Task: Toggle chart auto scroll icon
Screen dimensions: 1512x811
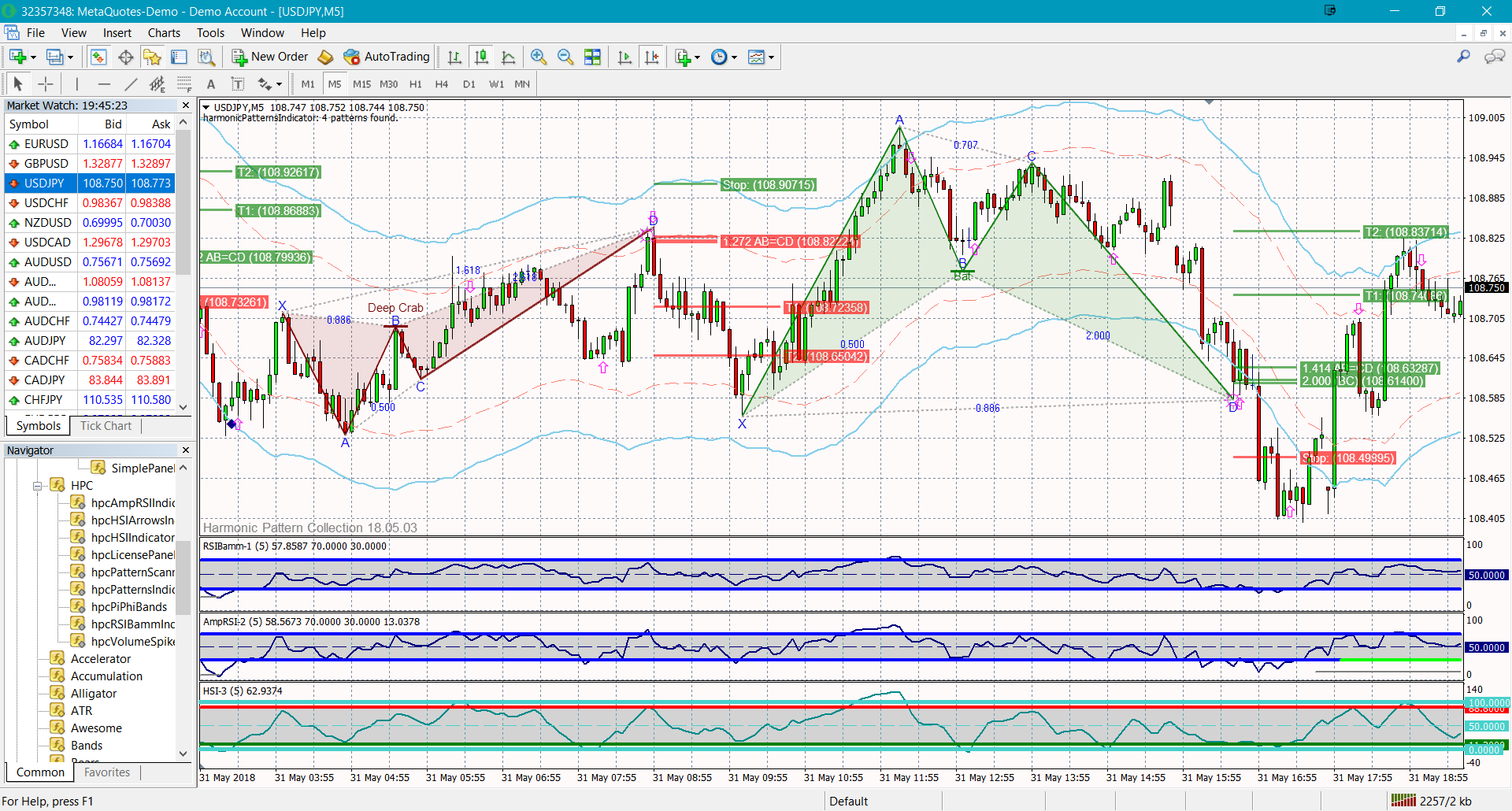Action: (x=624, y=57)
